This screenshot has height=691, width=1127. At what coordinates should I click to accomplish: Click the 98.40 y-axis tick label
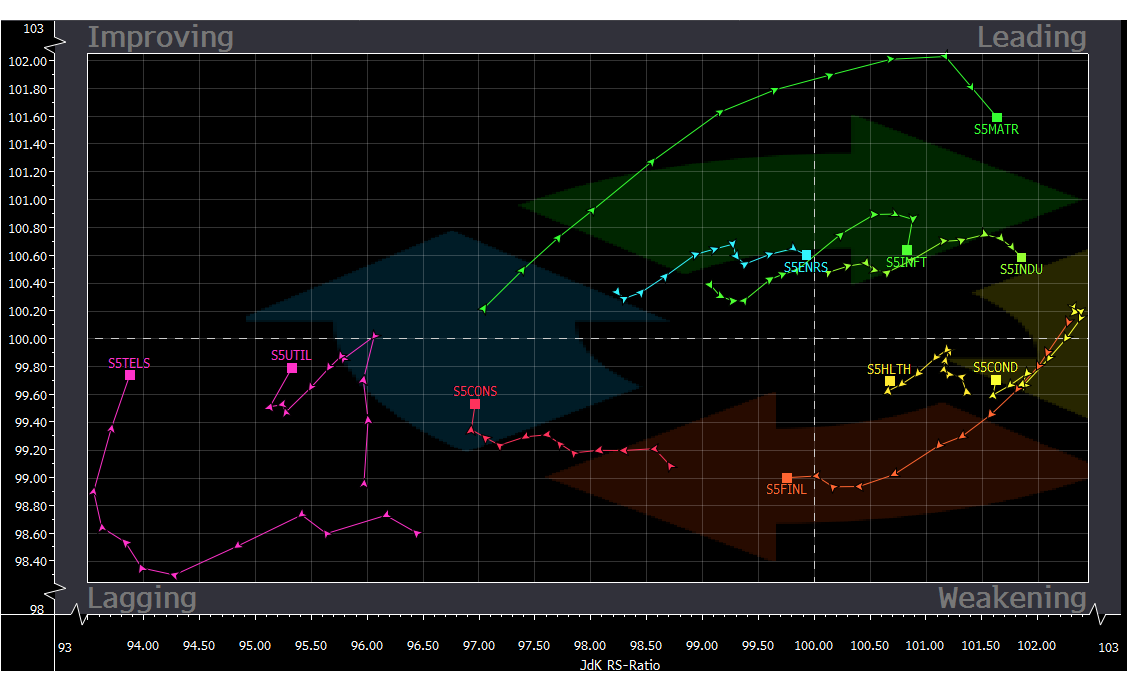[x=31, y=562]
